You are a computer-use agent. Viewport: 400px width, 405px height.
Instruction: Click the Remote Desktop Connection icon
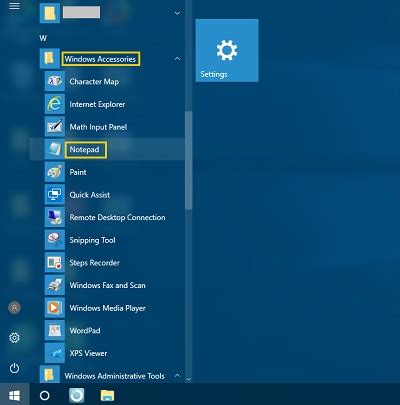tap(55, 217)
